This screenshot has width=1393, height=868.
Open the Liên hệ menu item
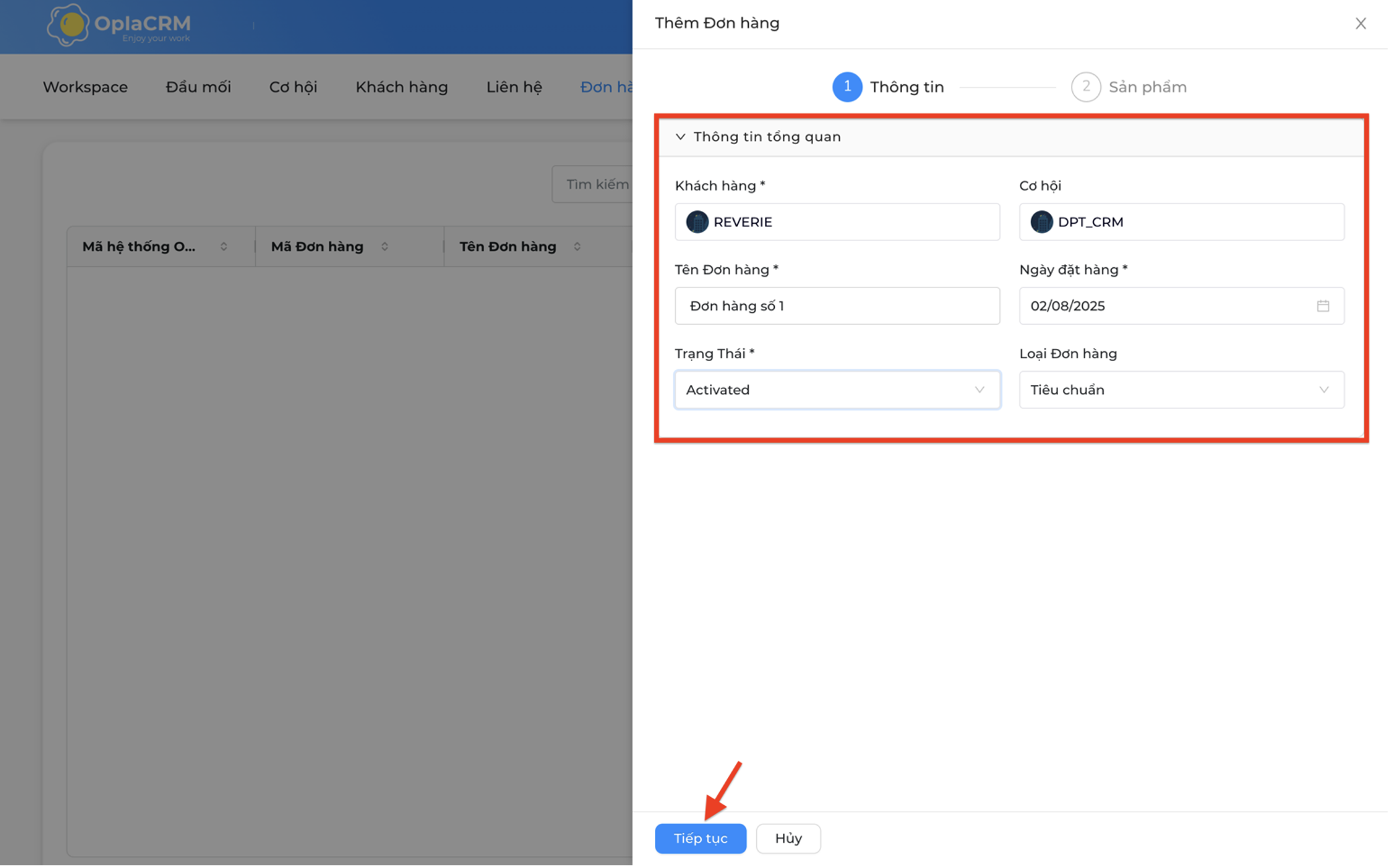(514, 87)
